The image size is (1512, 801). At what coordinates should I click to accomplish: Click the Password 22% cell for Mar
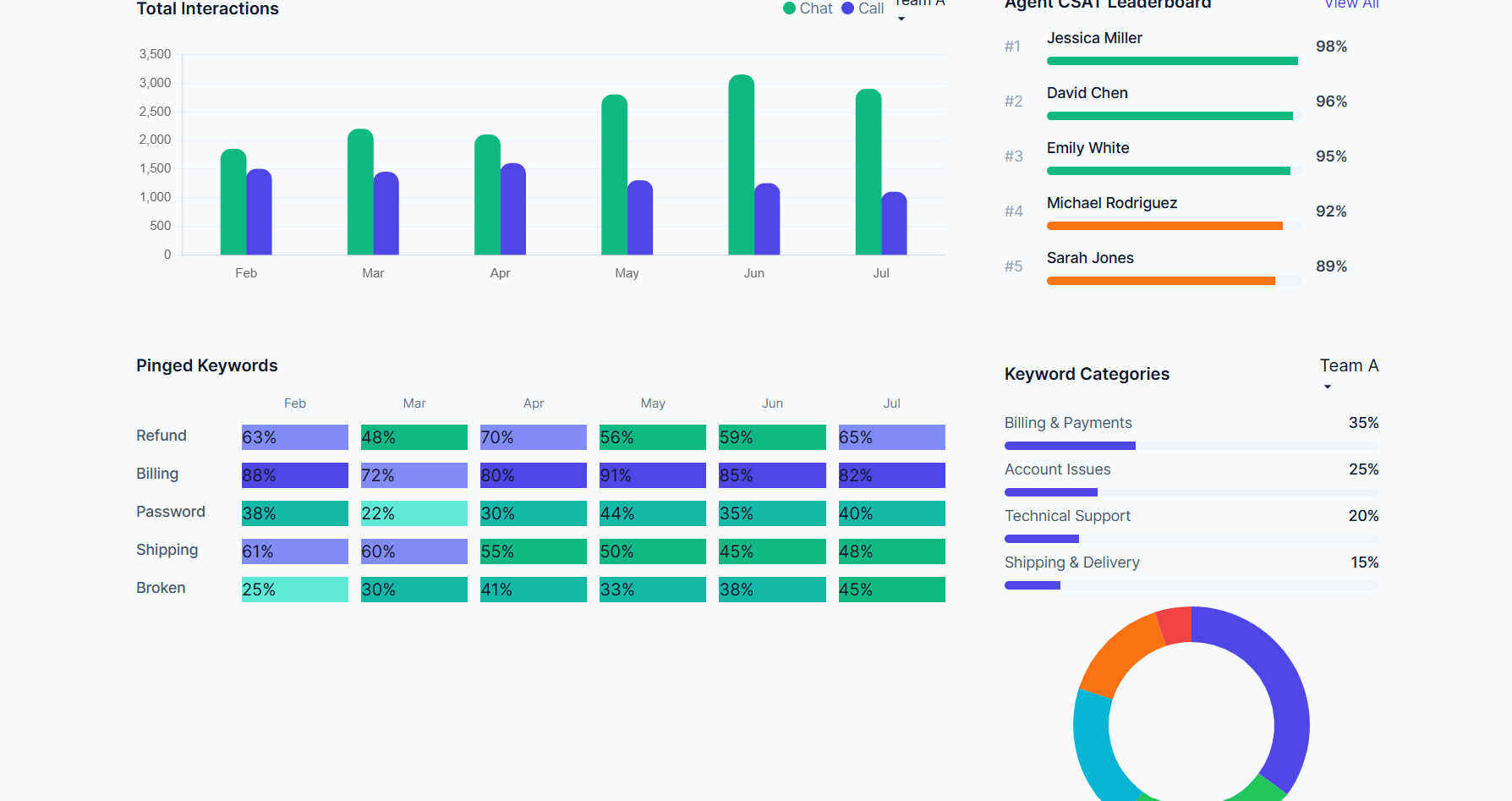pos(414,513)
